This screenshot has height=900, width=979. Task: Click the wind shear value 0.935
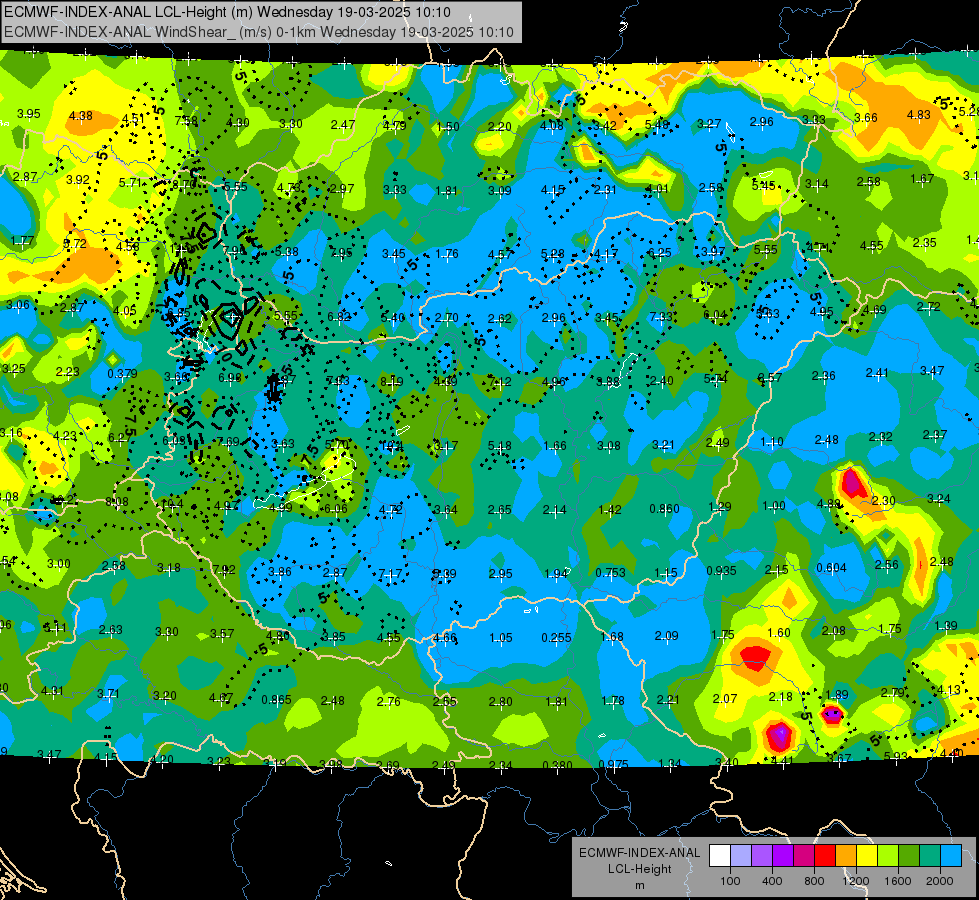pyautogui.click(x=721, y=570)
